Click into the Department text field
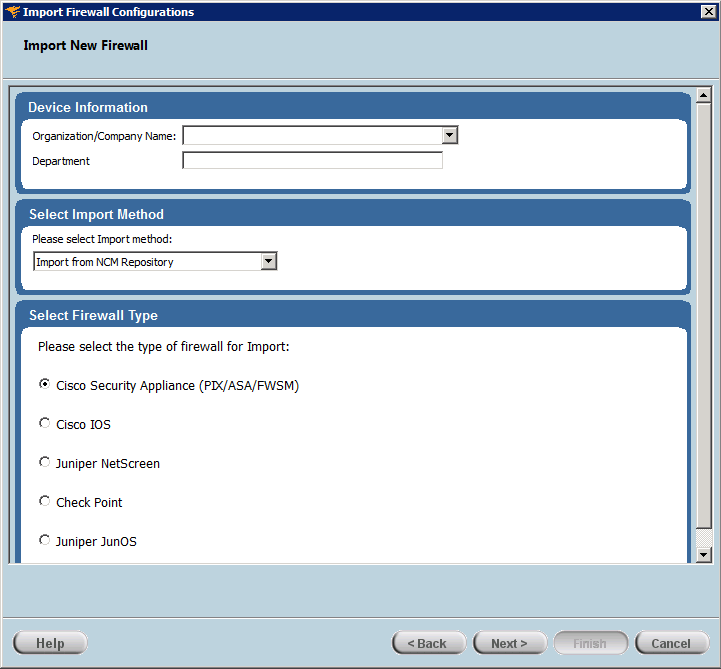Image resolution: width=721 pixels, height=669 pixels. [x=313, y=160]
